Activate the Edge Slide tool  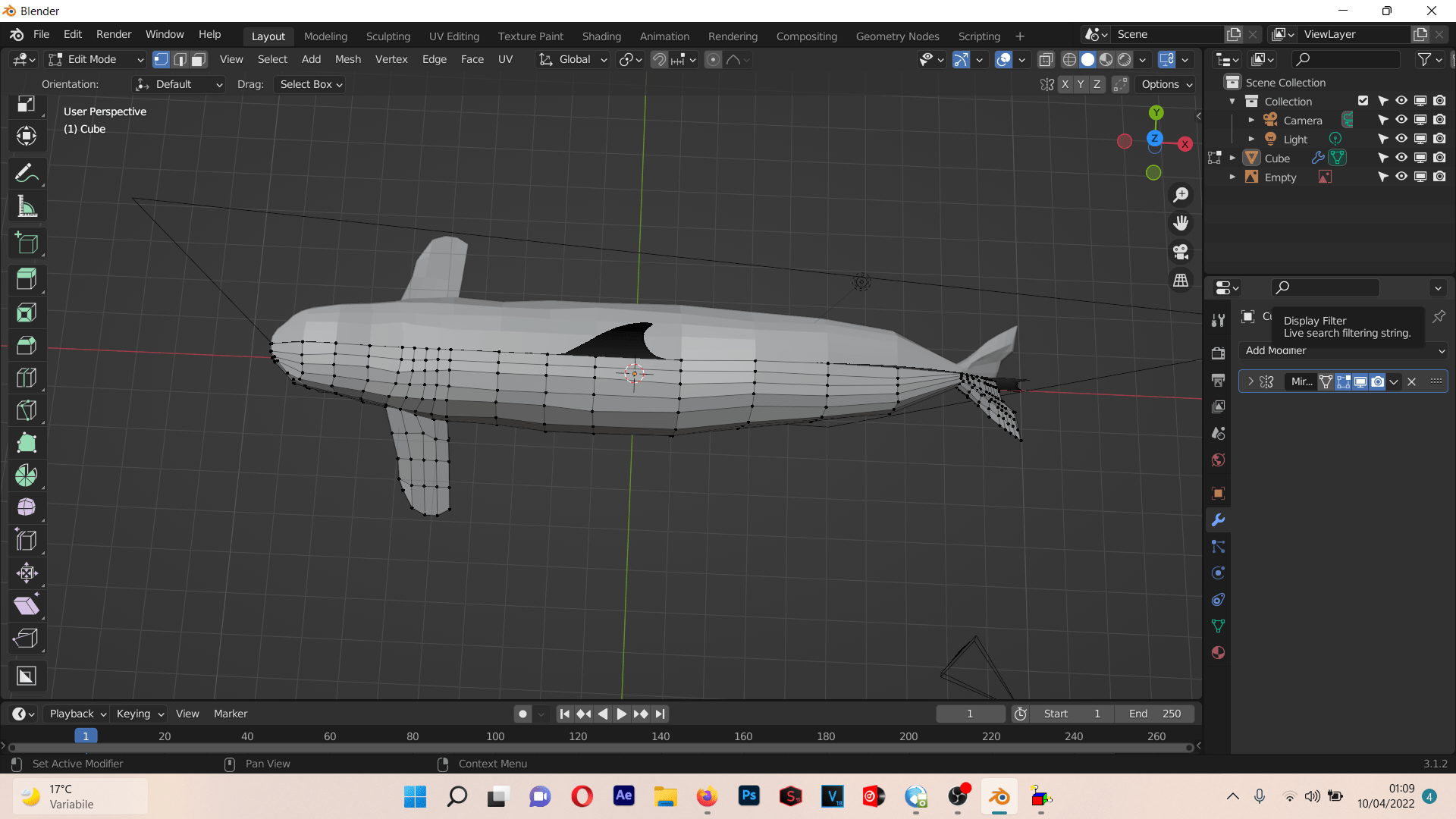27,540
